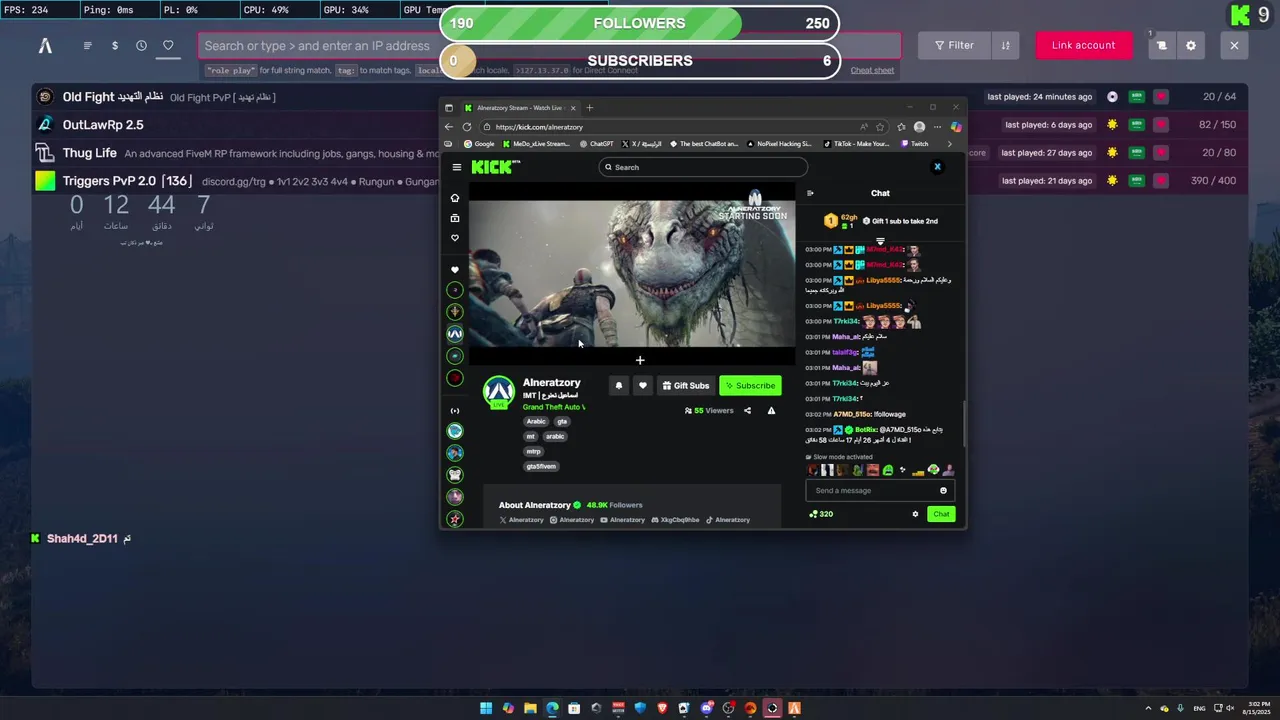Image resolution: width=1280 pixels, height=720 pixels.
Task: Open FiveM history clock tab
Action: 141,45
